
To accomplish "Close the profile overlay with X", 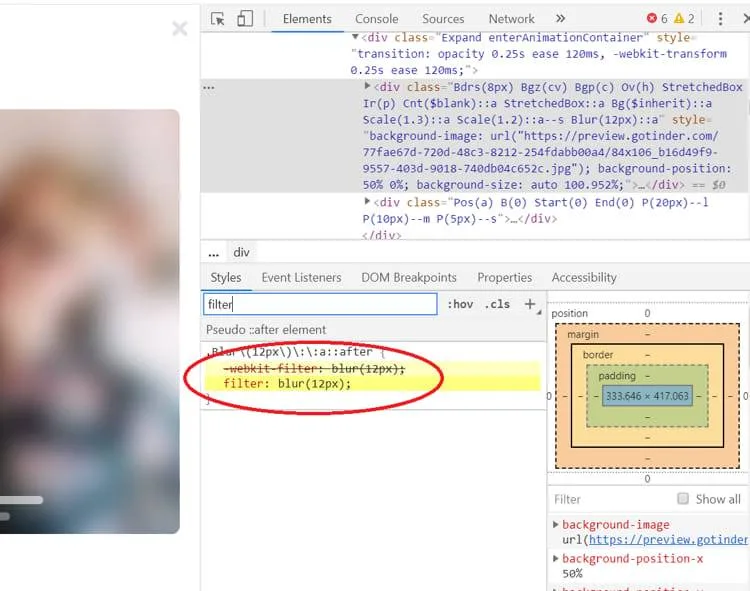I will pyautogui.click(x=180, y=29).
